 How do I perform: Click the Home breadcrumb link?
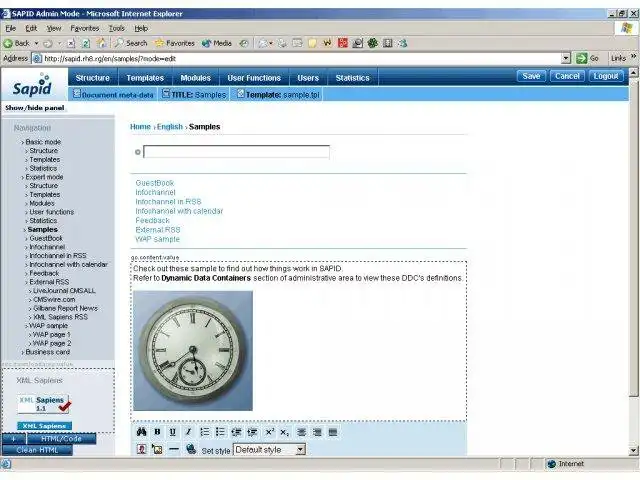tap(140, 127)
